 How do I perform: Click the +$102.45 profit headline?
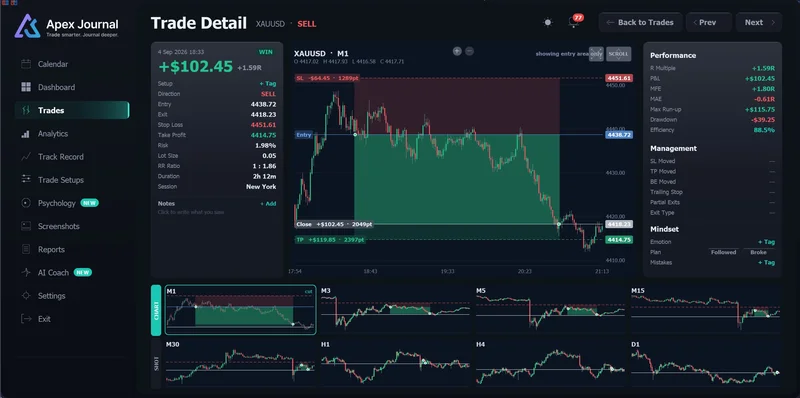pyautogui.click(x=196, y=67)
